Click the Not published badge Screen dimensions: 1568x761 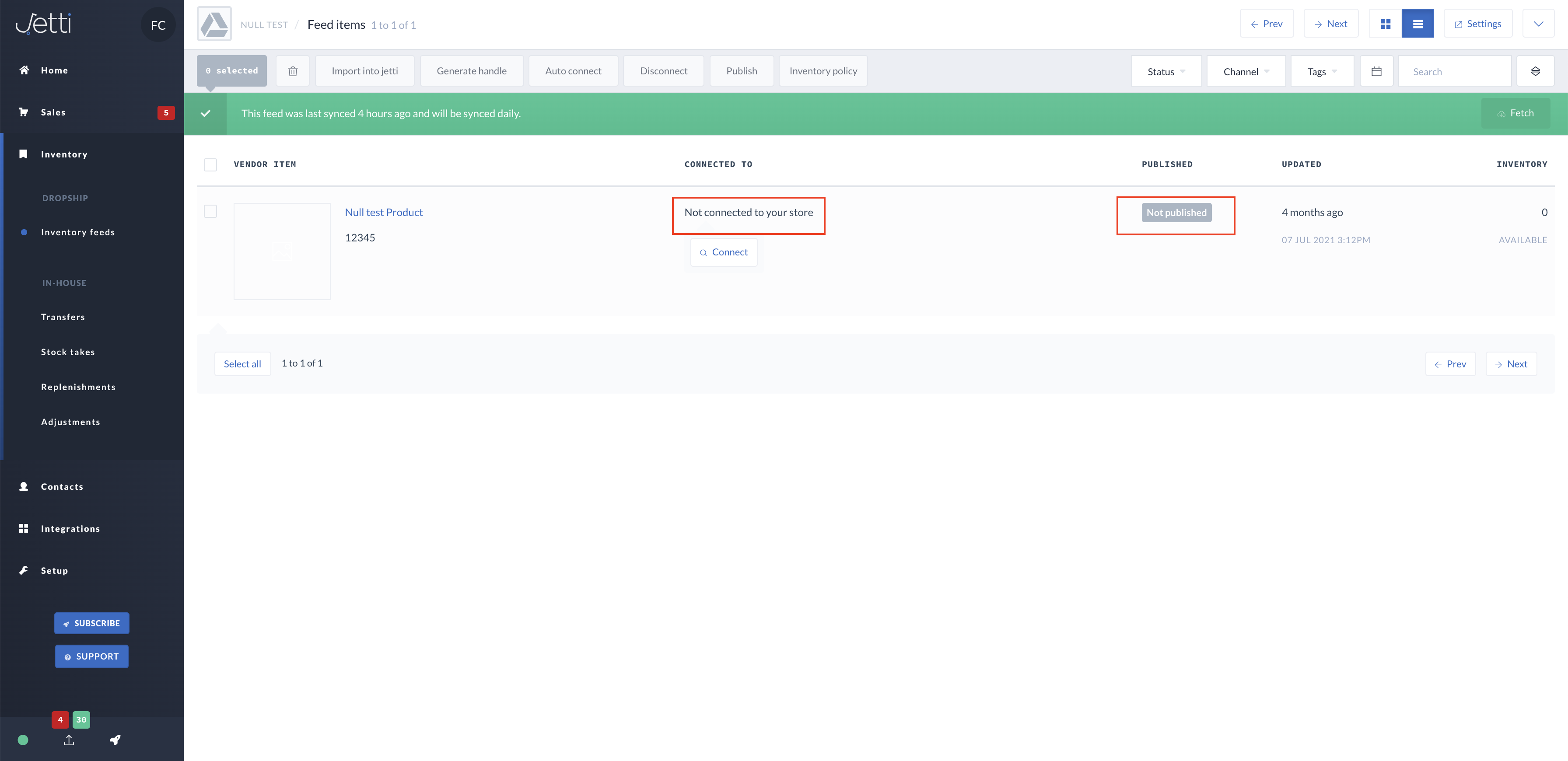click(x=1176, y=212)
